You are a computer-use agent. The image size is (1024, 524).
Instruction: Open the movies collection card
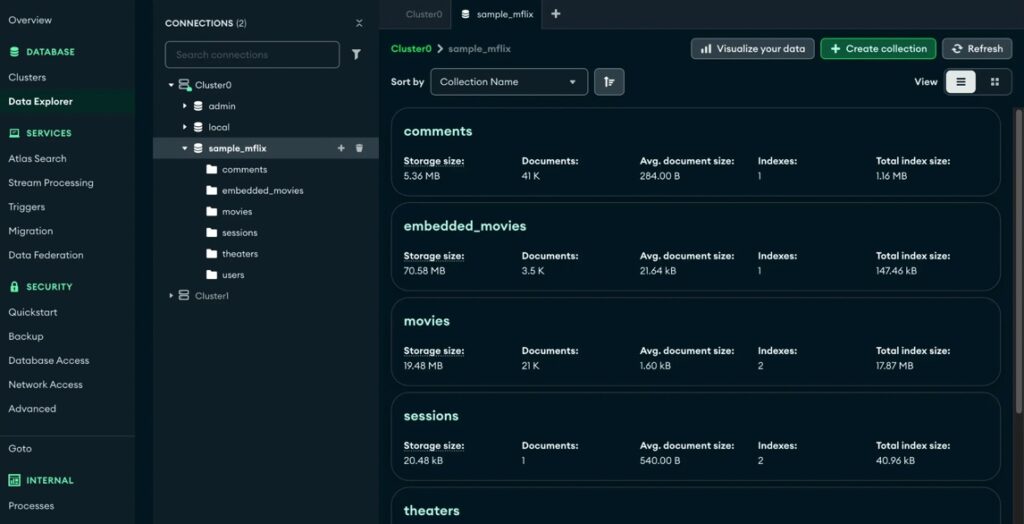tap(696, 342)
